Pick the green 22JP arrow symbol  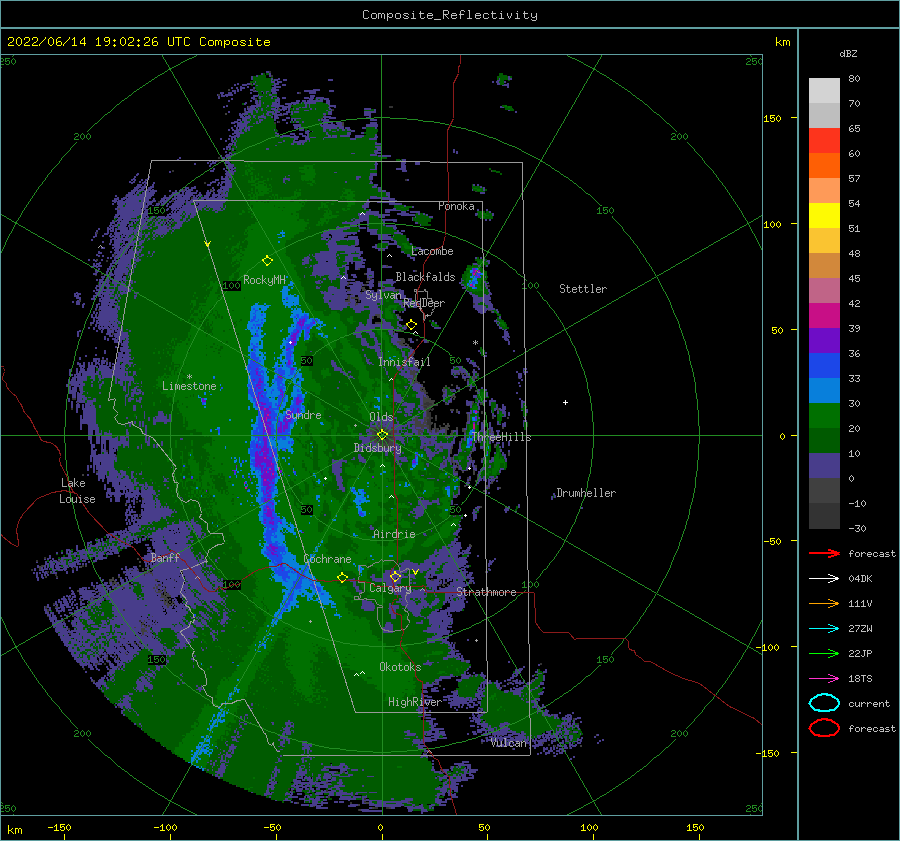(x=824, y=653)
